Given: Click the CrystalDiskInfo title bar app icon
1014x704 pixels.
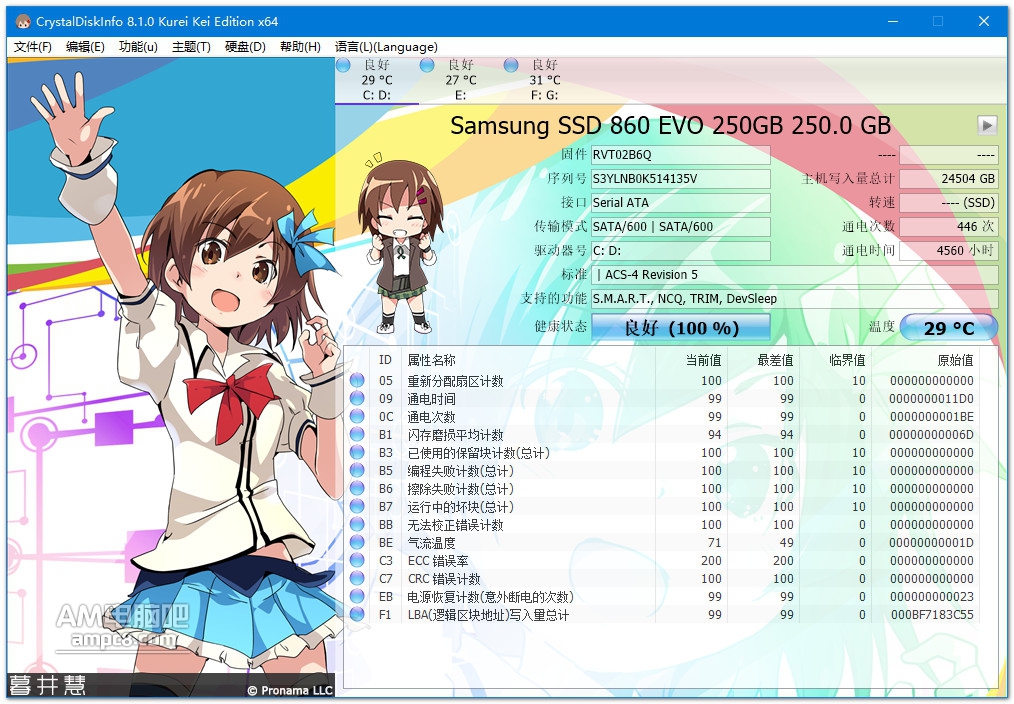Looking at the screenshot, I should click(x=23, y=21).
